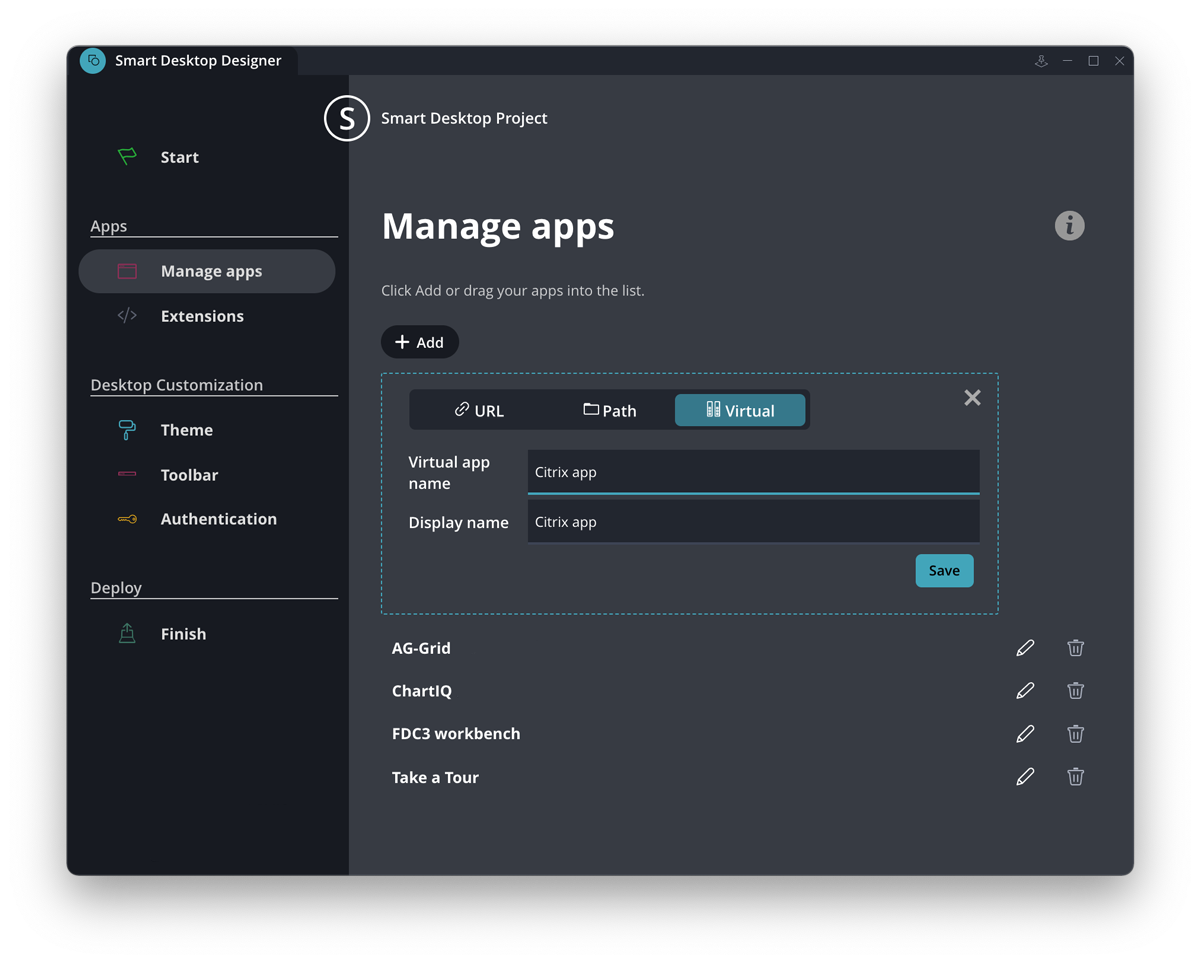The image size is (1200, 963).
Task: Delete the Take a Tour app
Action: (1075, 777)
